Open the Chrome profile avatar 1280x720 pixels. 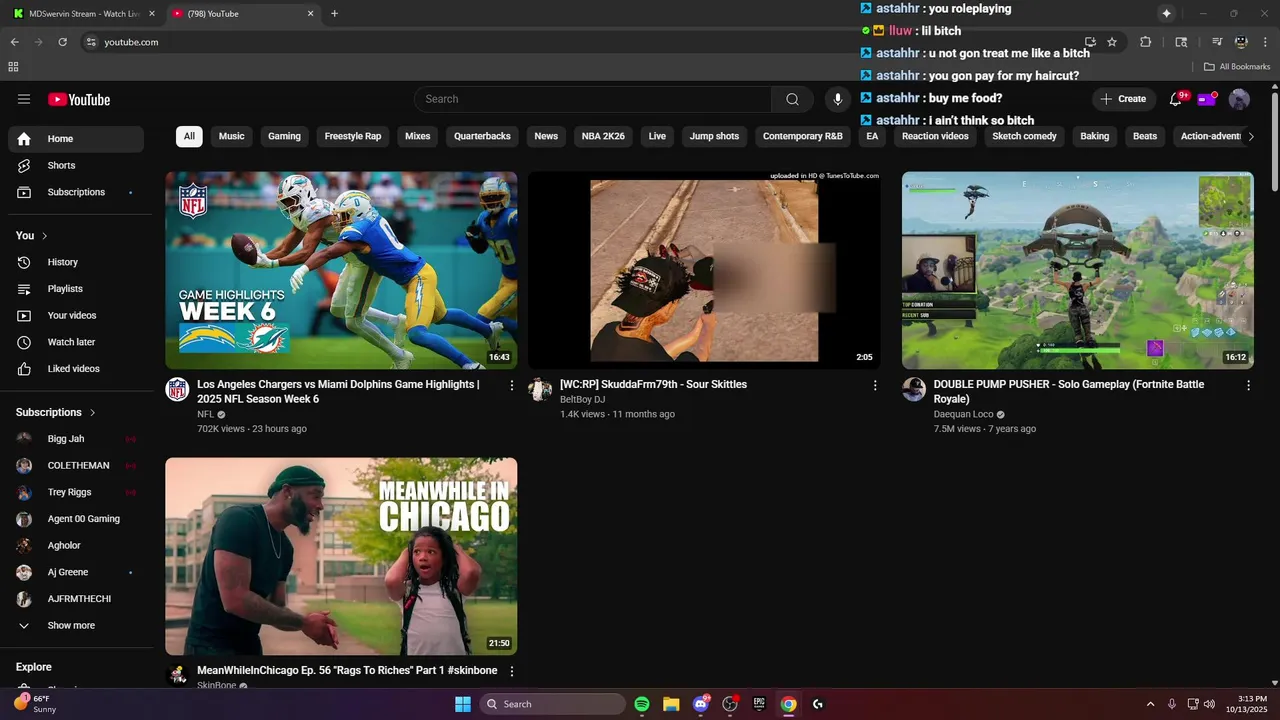click(x=1241, y=42)
